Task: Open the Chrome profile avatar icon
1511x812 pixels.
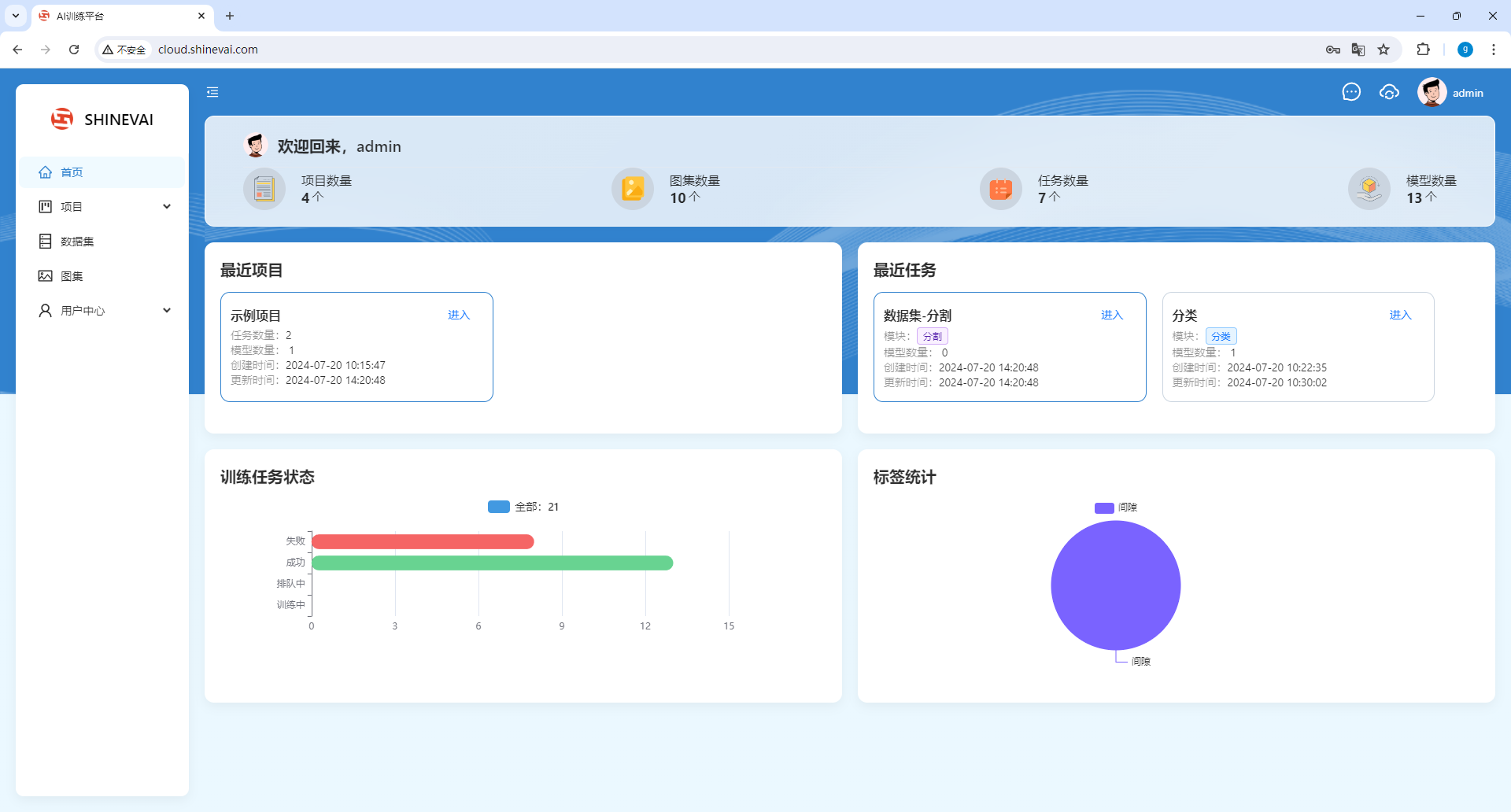Action: point(1465,50)
